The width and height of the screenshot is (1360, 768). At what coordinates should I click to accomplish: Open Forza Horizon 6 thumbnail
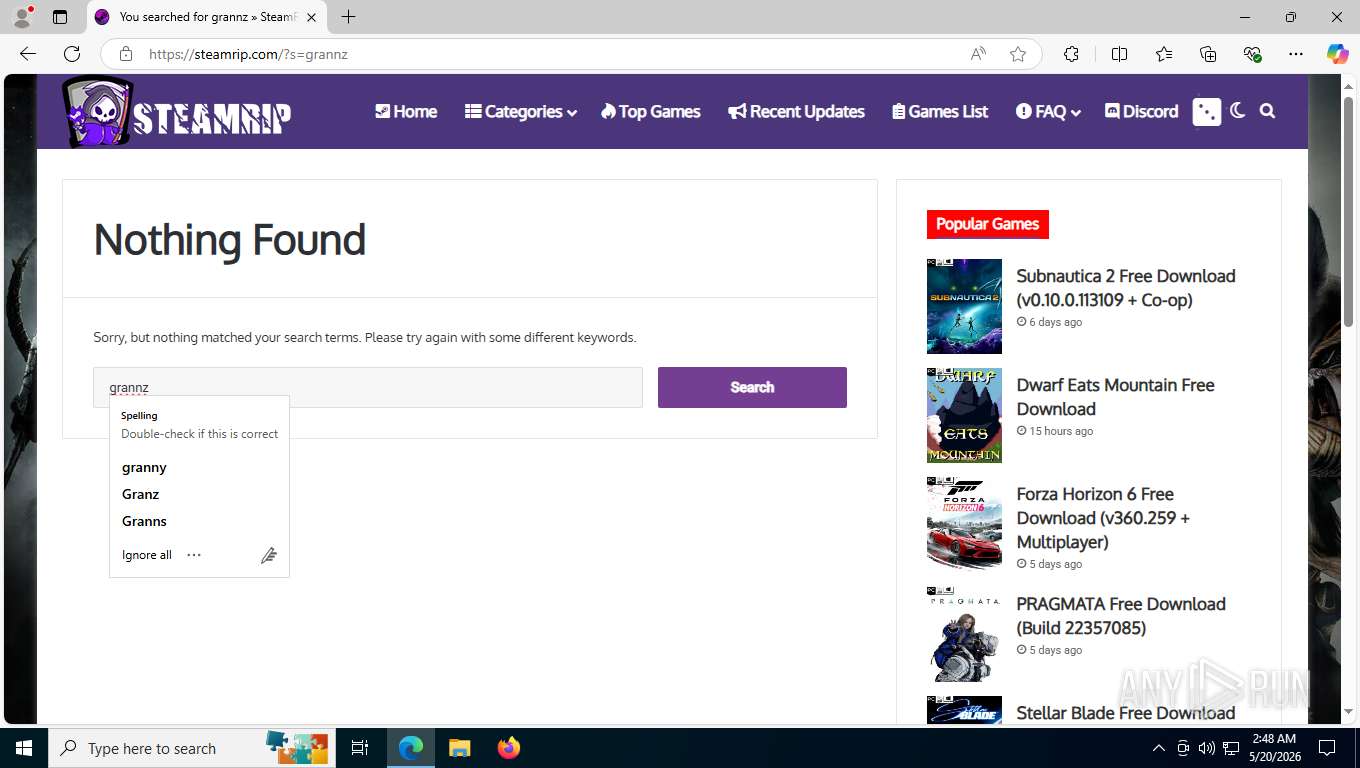(x=964, y=524)
